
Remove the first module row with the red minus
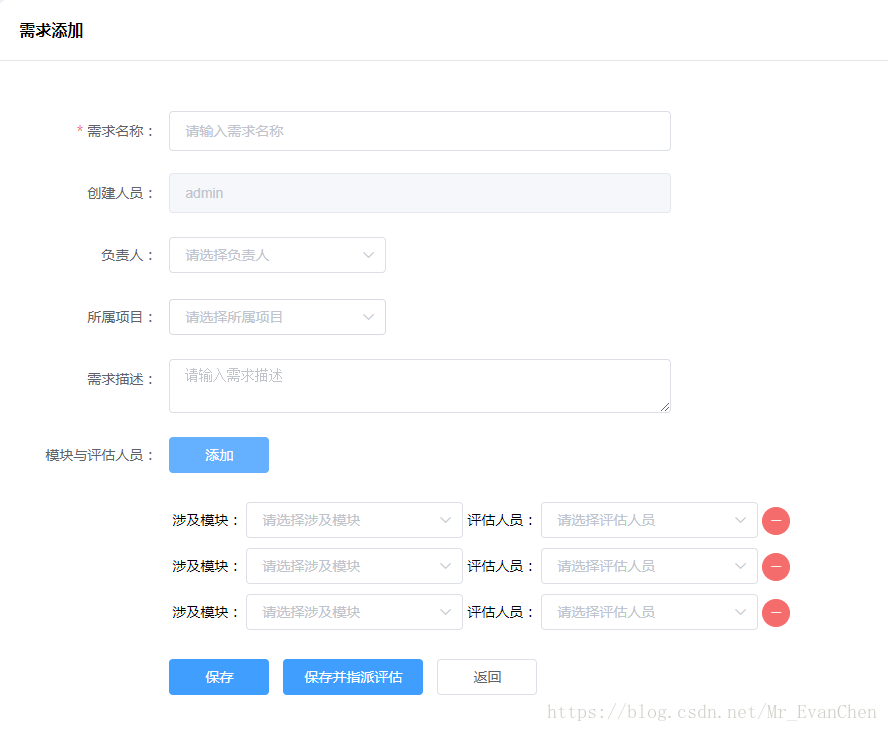pyautogui.click(x=776, y=521)
